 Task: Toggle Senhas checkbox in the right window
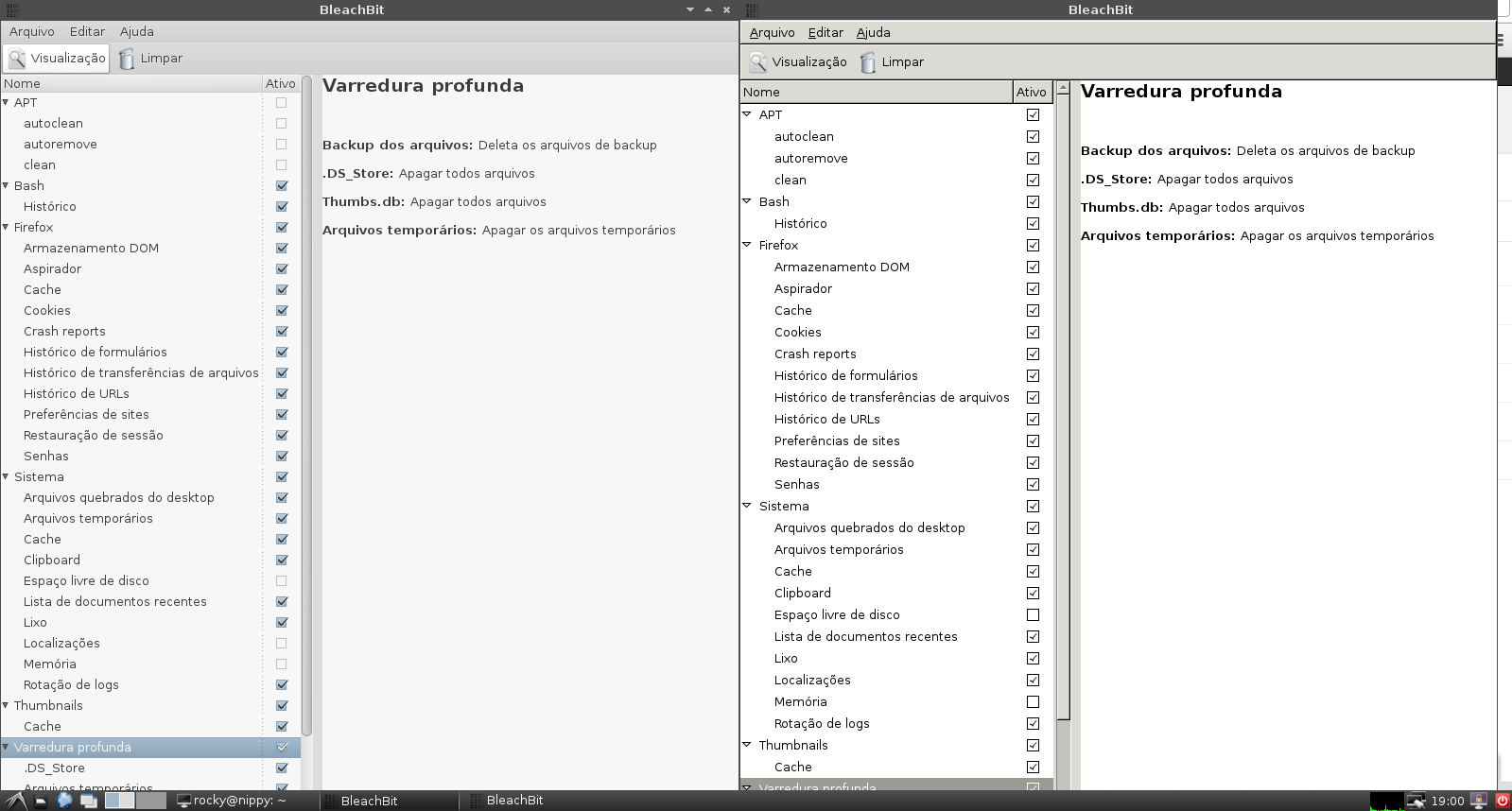pos(1033,484)
